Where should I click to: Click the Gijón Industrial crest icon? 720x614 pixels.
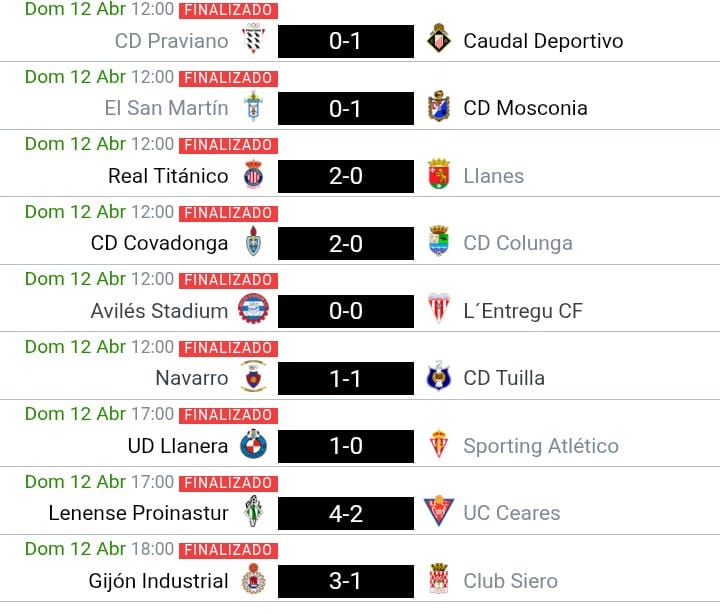(253, 581)
